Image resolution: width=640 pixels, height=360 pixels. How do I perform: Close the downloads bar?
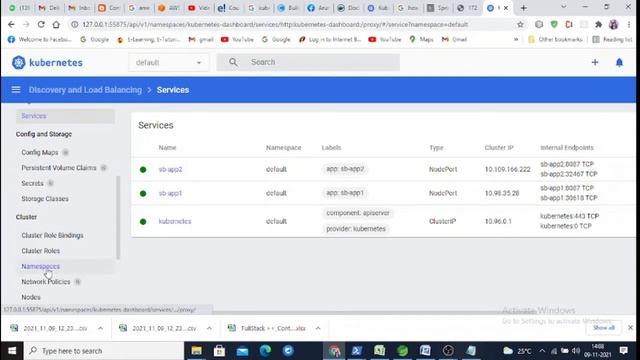[x=631, y=328]
